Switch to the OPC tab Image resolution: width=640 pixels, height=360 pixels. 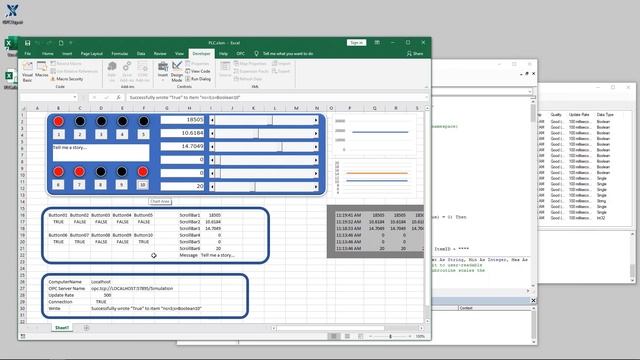pyautogui.click(x=241, y=53)
